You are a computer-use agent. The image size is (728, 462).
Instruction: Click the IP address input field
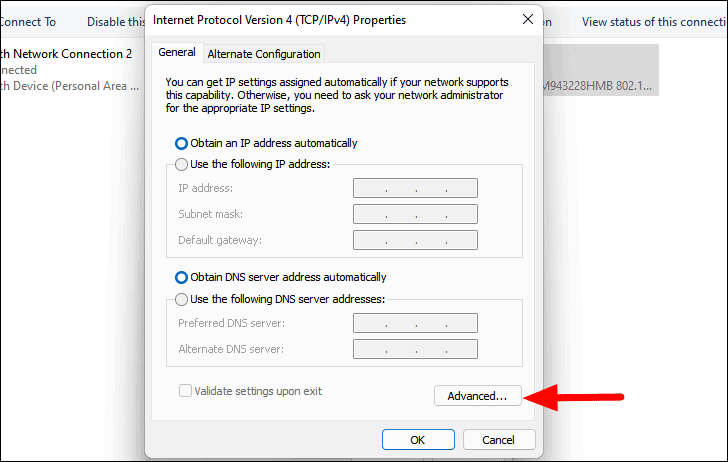[415, 188]
